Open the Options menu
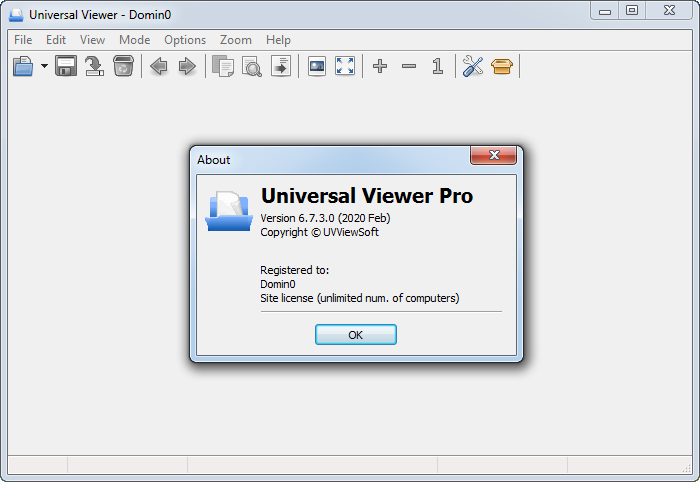This screenshot has width=700, height=482. [185, 40]
